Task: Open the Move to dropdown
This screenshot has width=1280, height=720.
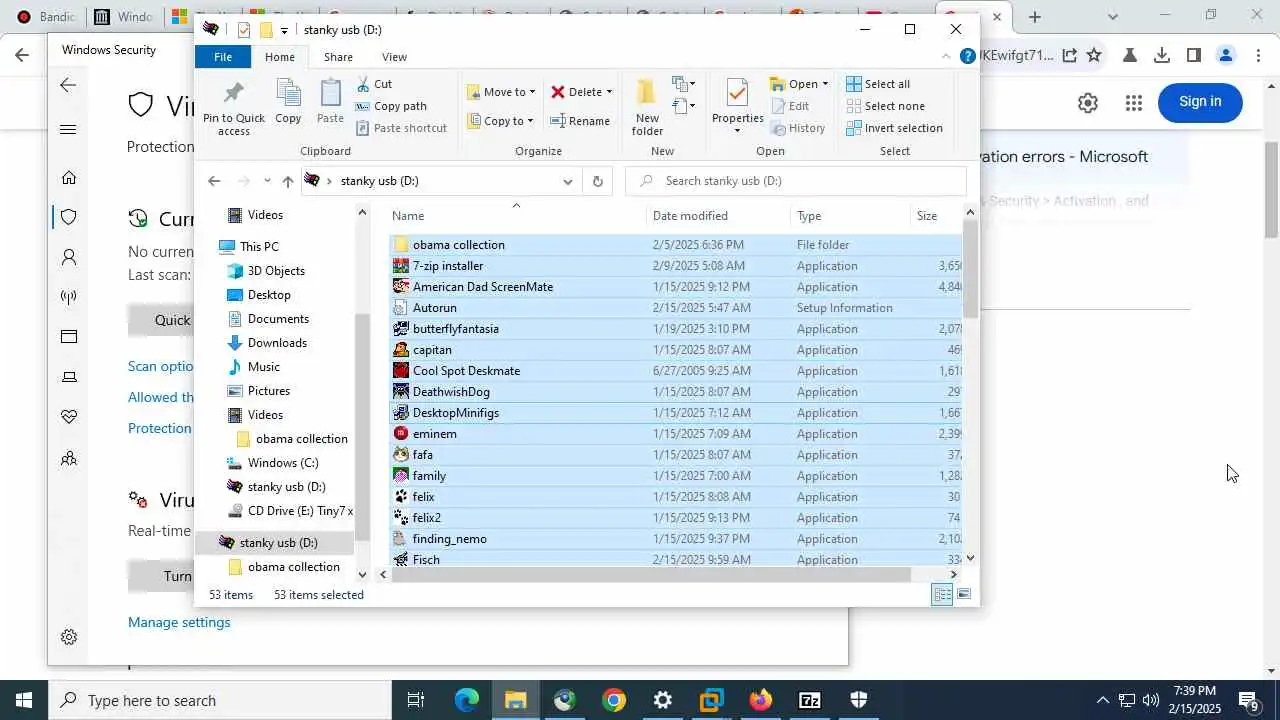Action: [501, 92]
